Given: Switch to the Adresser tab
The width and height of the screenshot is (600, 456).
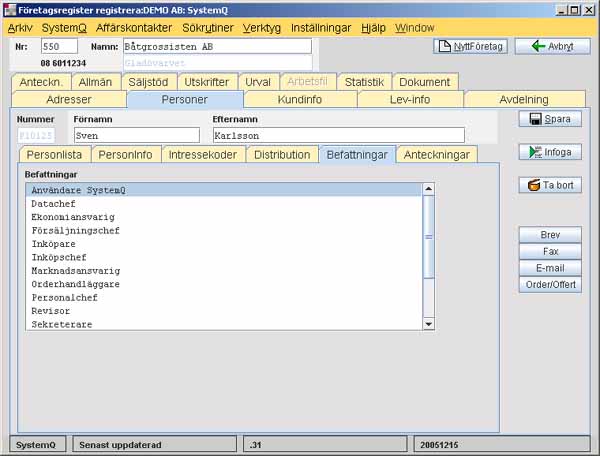Looking at the screenshot, I should (69, 99).
